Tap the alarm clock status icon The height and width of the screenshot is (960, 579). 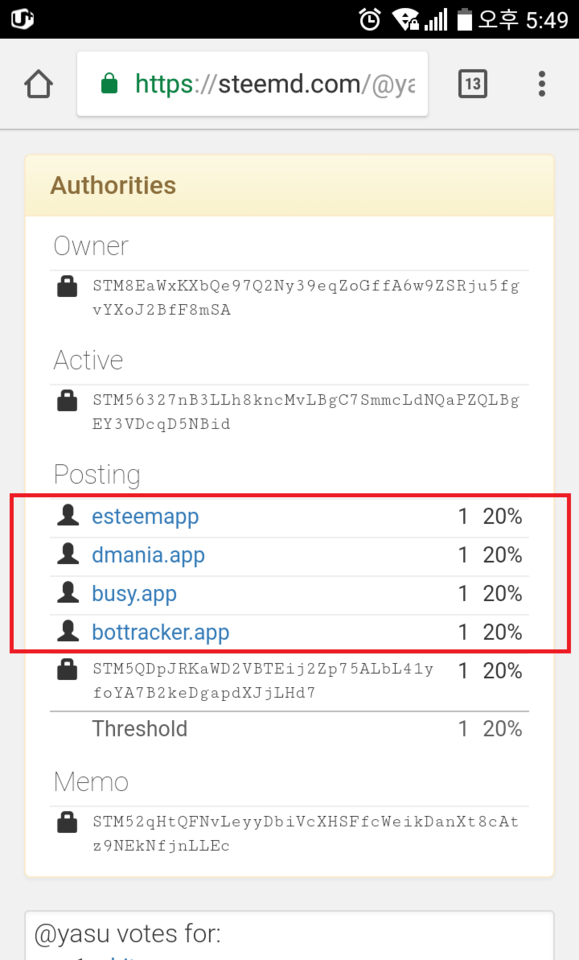[x=370, y=20]
